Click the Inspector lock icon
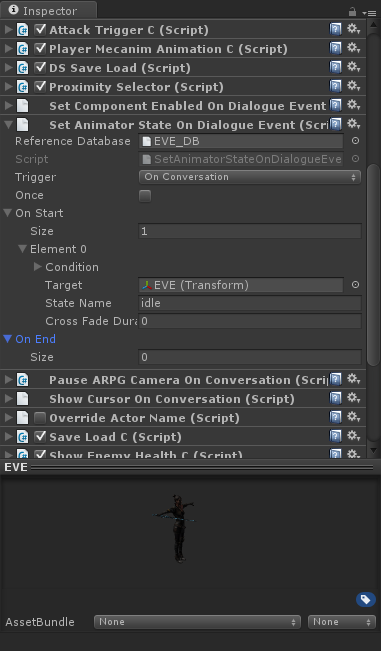 pos(352,12)
